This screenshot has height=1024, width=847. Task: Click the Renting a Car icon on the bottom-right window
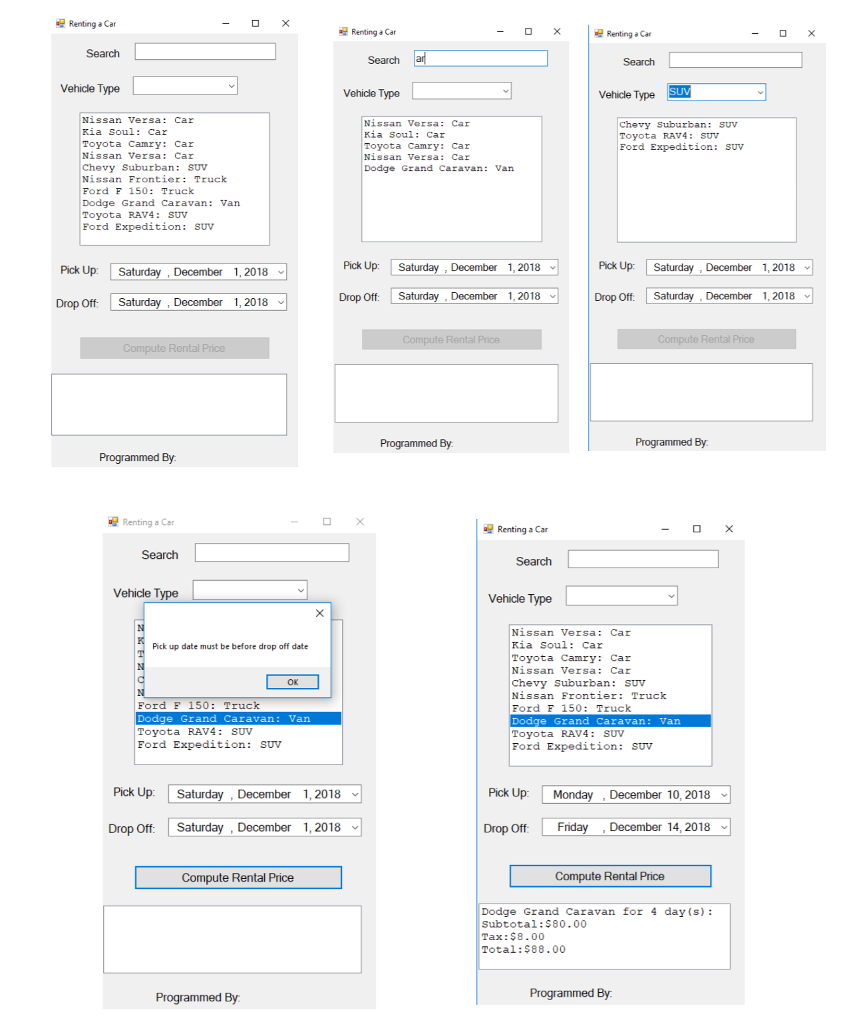coord(487,529)
